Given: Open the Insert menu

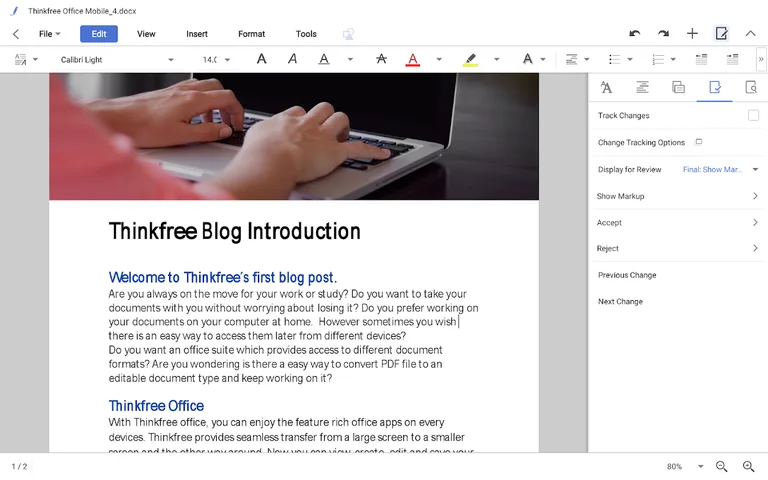Looking at the screenshot, I should (x=197, y=34).
